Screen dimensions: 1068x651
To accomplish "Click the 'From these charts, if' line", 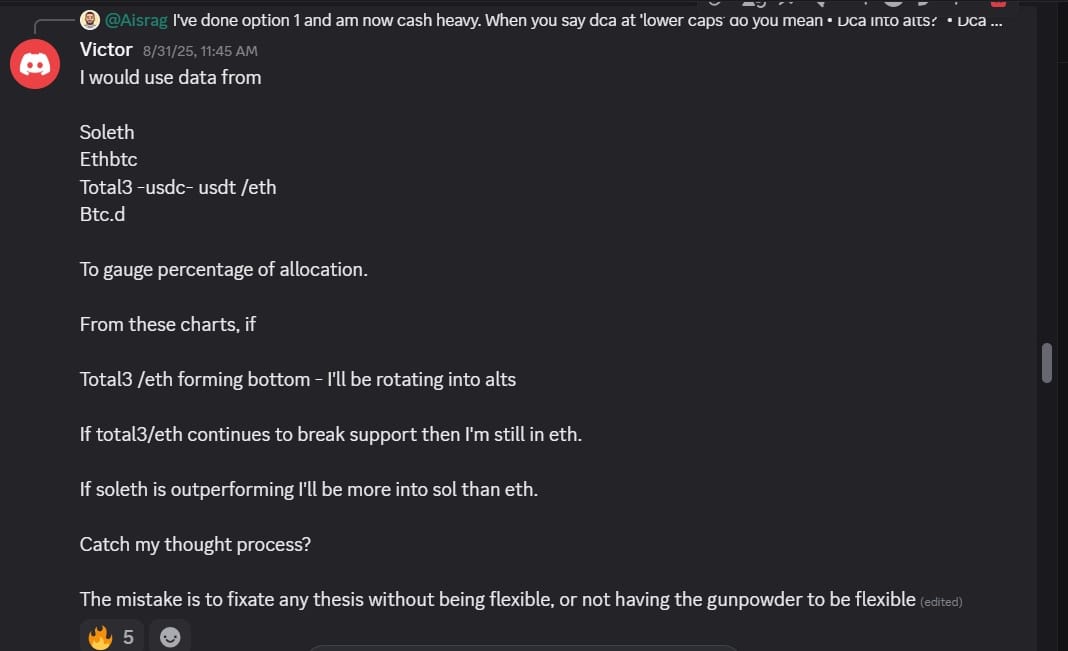I will click(168, 324).
